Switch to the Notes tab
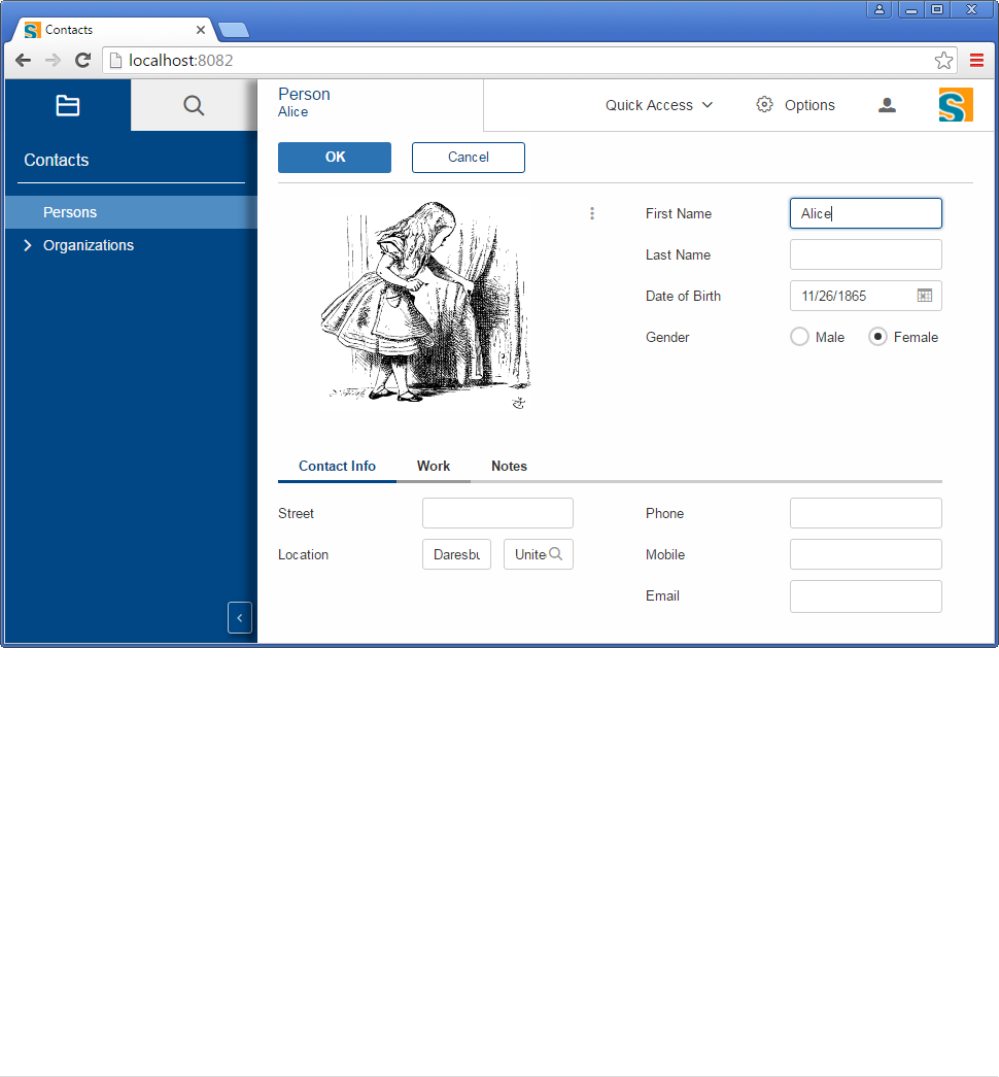Viewport: 999px width, 1077px height. [x=508, y=466]
